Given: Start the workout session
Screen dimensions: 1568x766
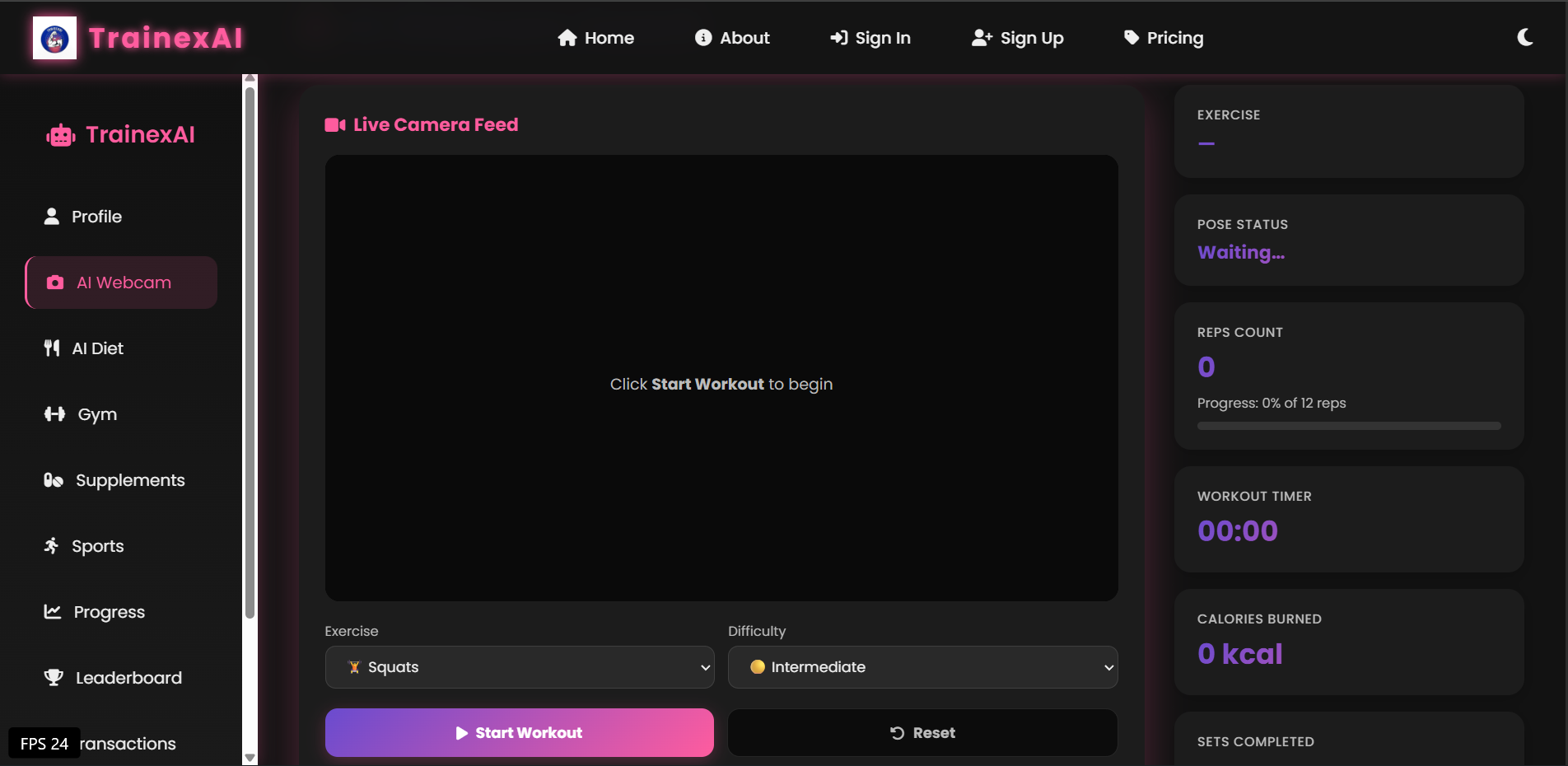Looking at the screenshot, I should (520, 733).
